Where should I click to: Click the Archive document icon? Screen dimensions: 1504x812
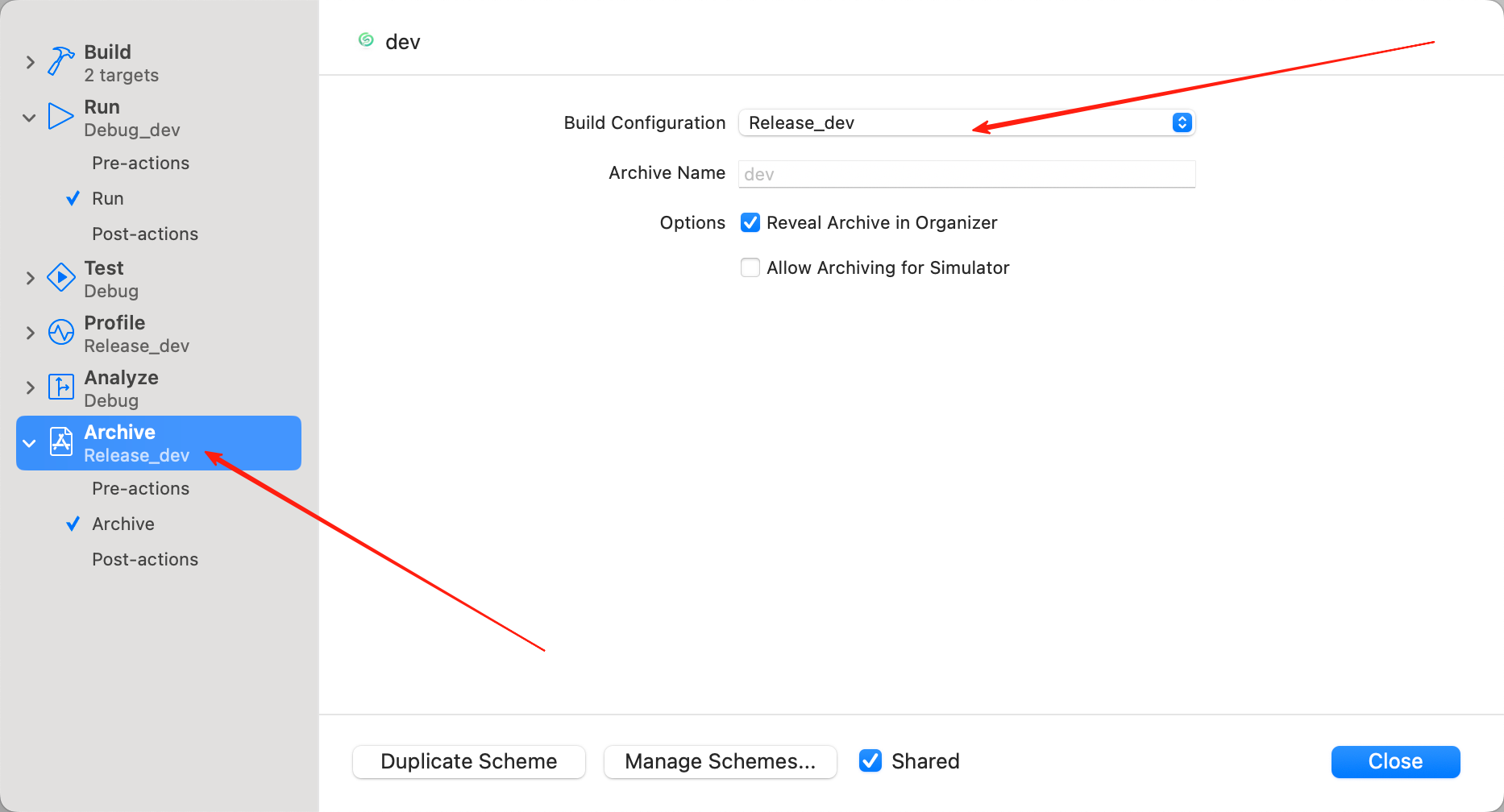tap(61, 442)
